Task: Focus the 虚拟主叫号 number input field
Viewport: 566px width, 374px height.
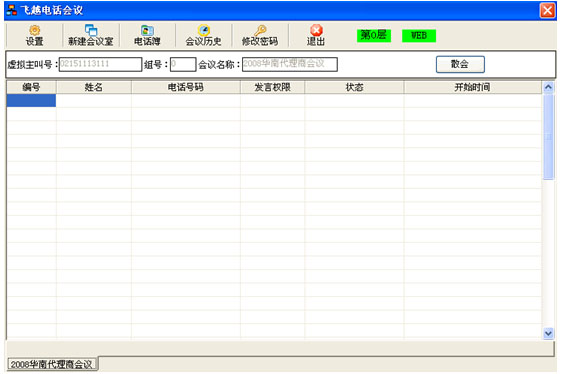Action: 100,64
